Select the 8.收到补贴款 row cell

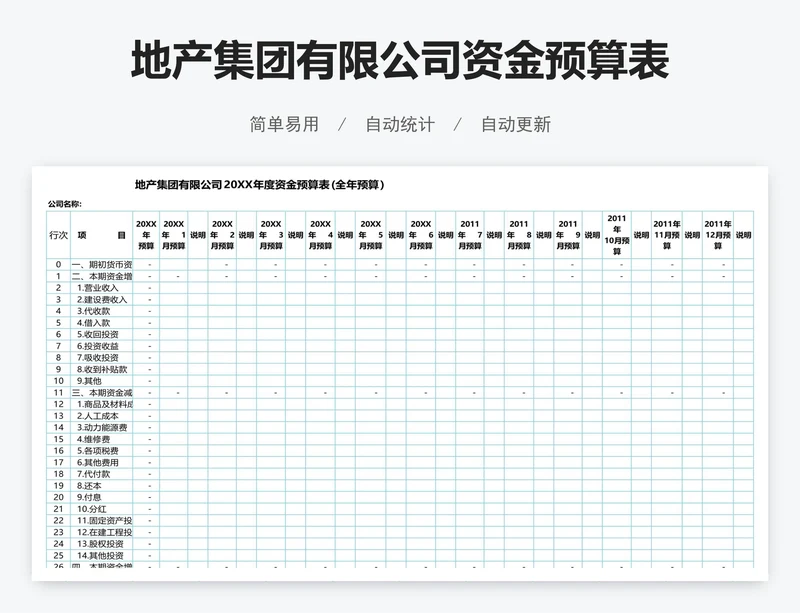tap(102, 369)
